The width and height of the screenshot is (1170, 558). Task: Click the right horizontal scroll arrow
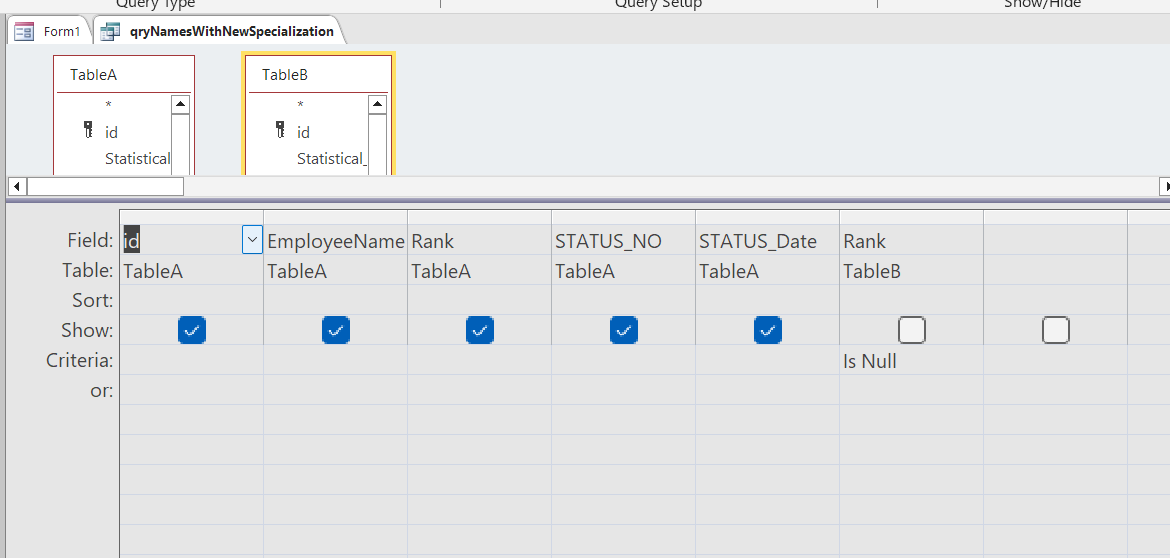[x=1165, y=186]
